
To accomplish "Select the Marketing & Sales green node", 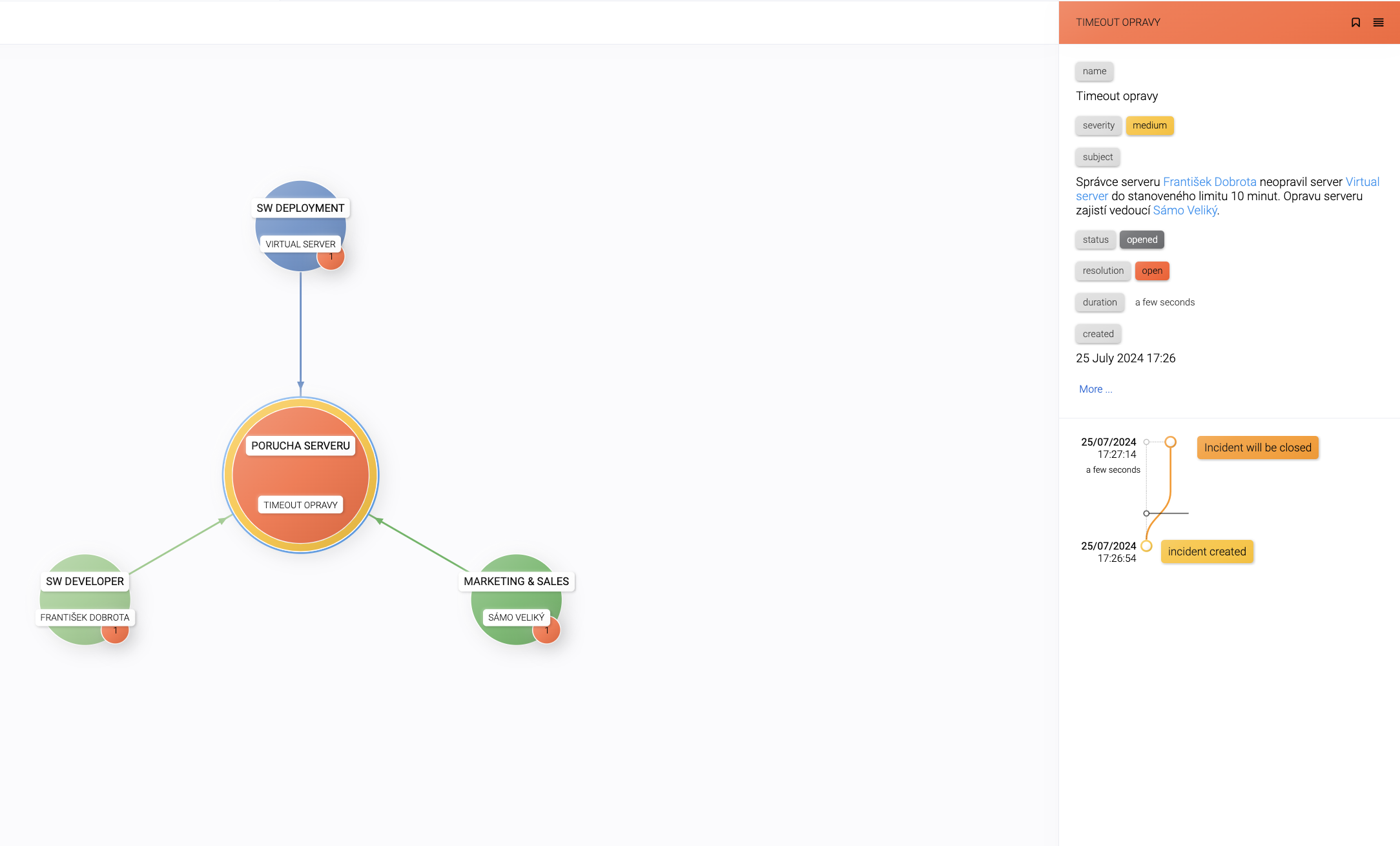I will click(x=516, y=598).
